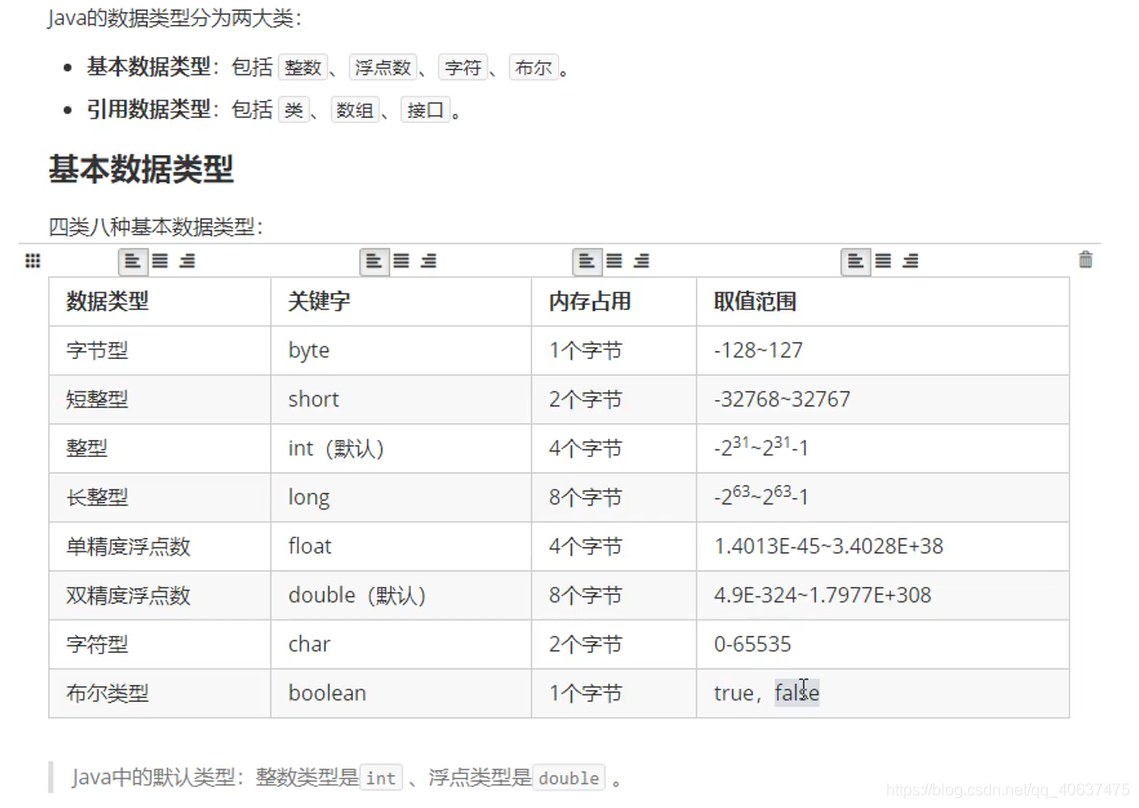Click the short keyword cell
This screenshot has width=1139, height=808.
pos(401,400)
